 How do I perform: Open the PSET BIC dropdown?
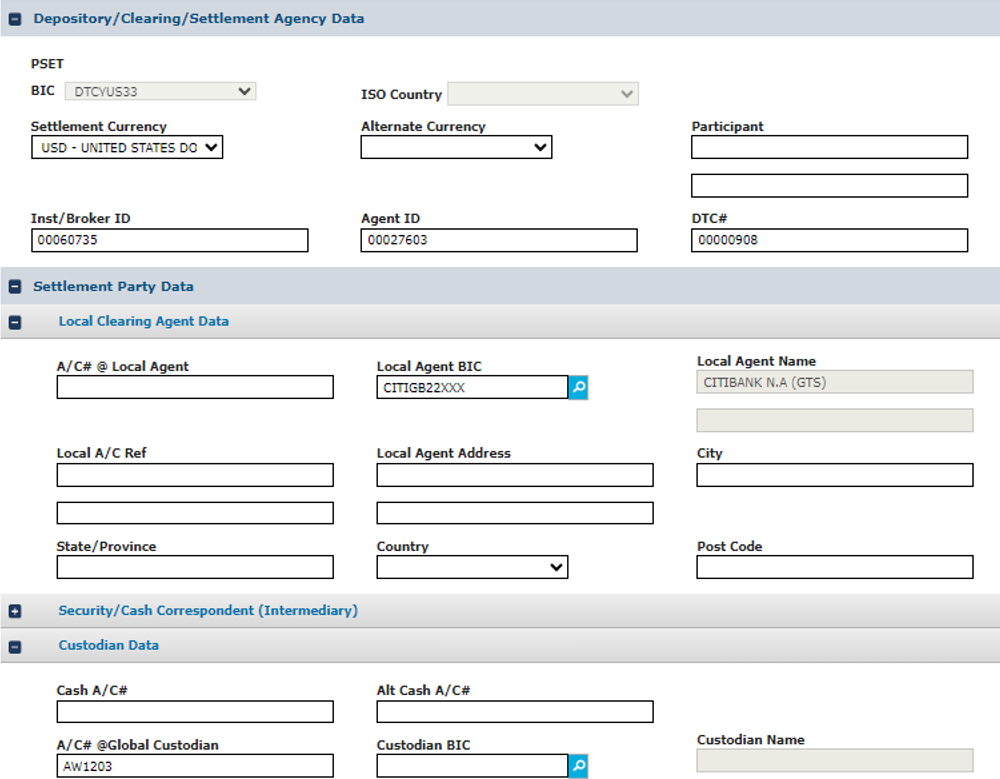pos(160,92)
